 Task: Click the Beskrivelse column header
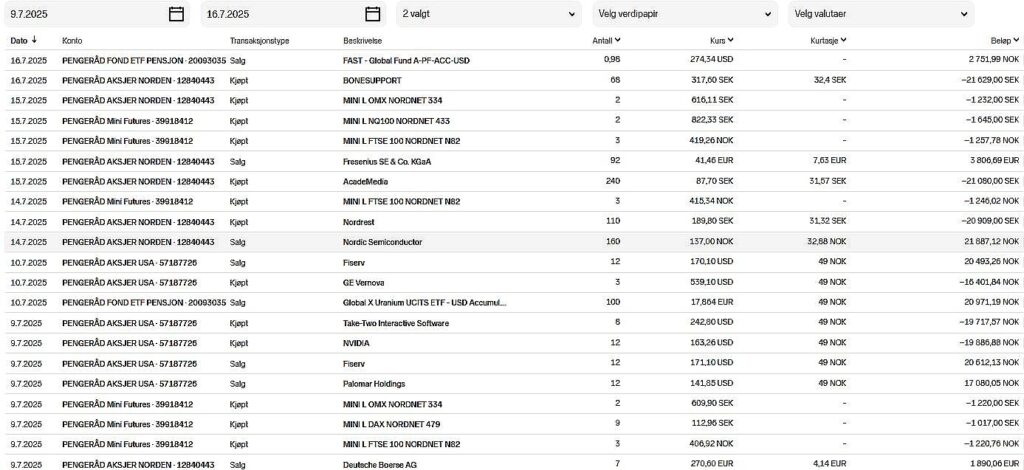coord(362,40)
